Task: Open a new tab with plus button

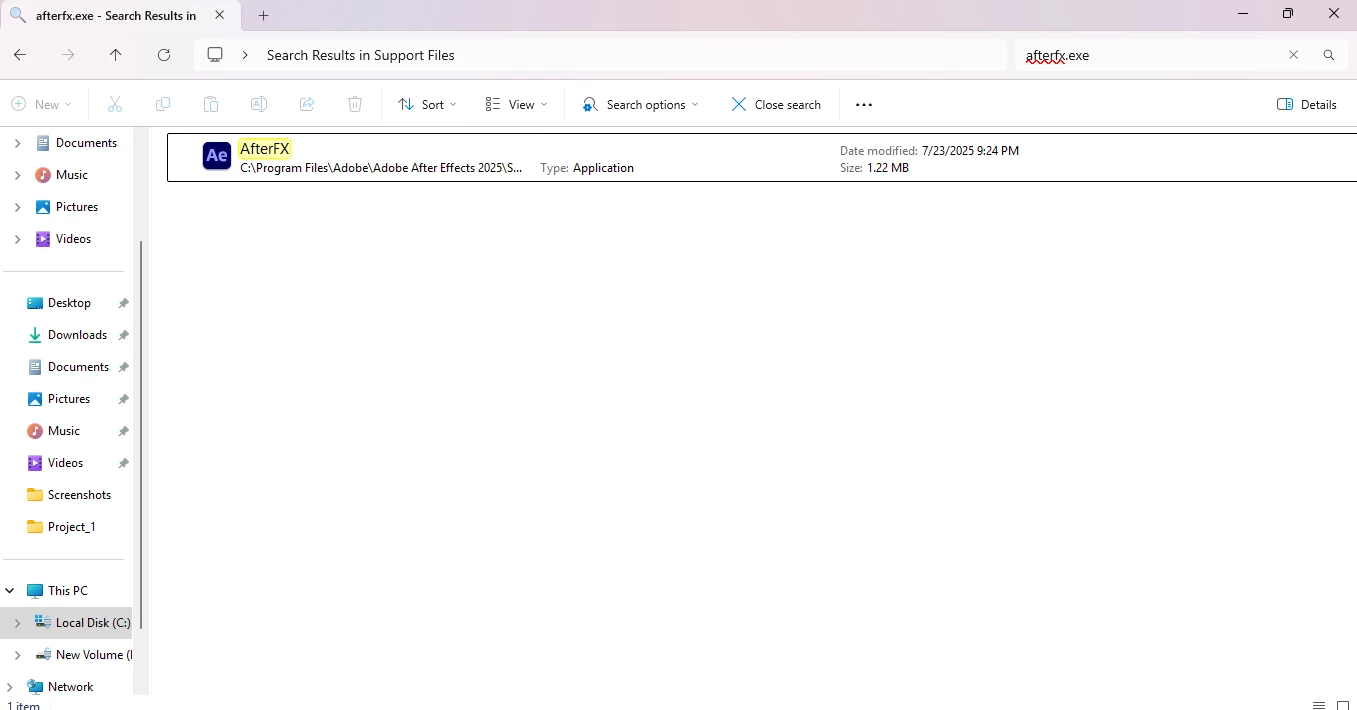Action: (264, 15)
